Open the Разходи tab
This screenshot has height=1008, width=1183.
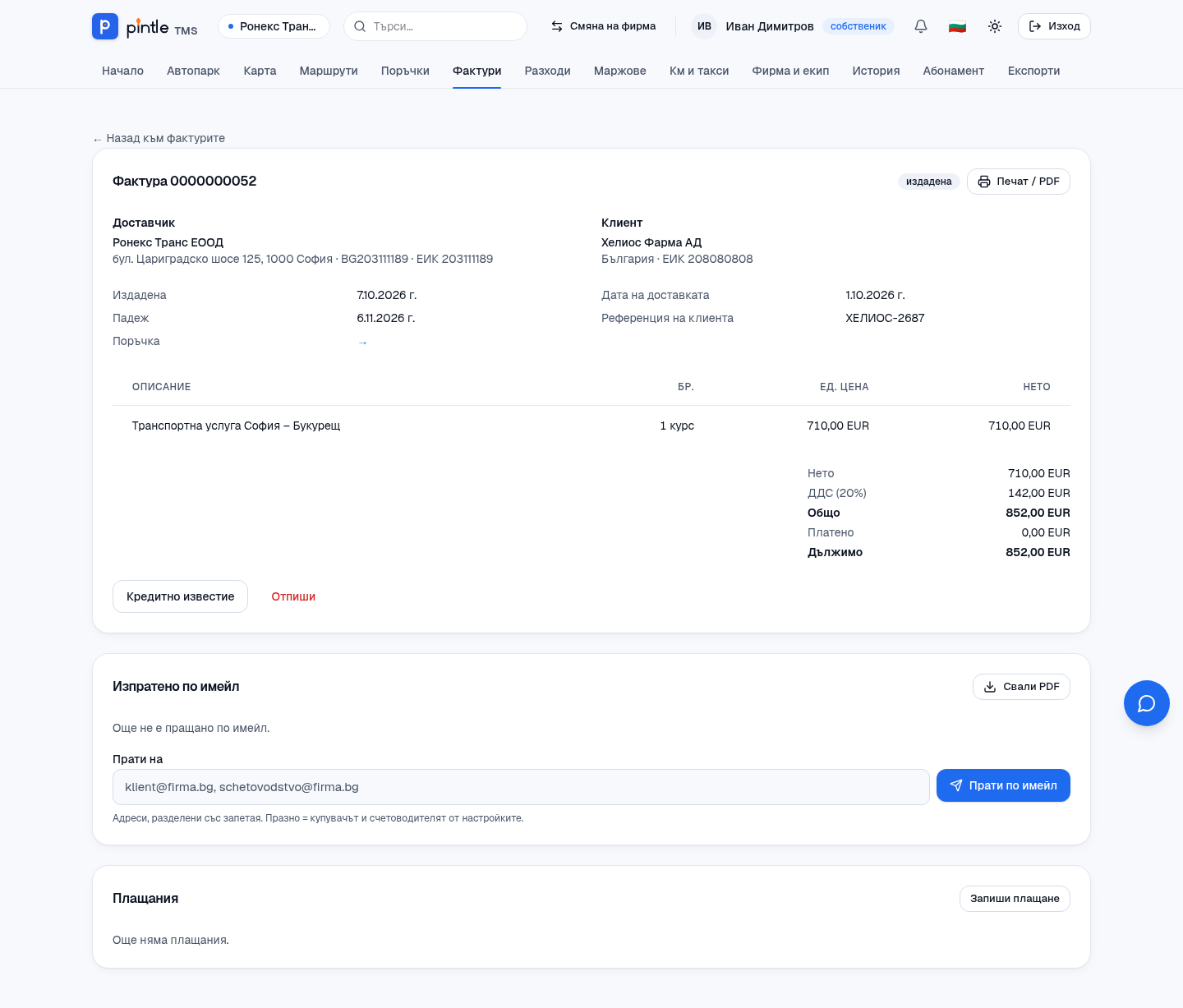click(547, 71)
